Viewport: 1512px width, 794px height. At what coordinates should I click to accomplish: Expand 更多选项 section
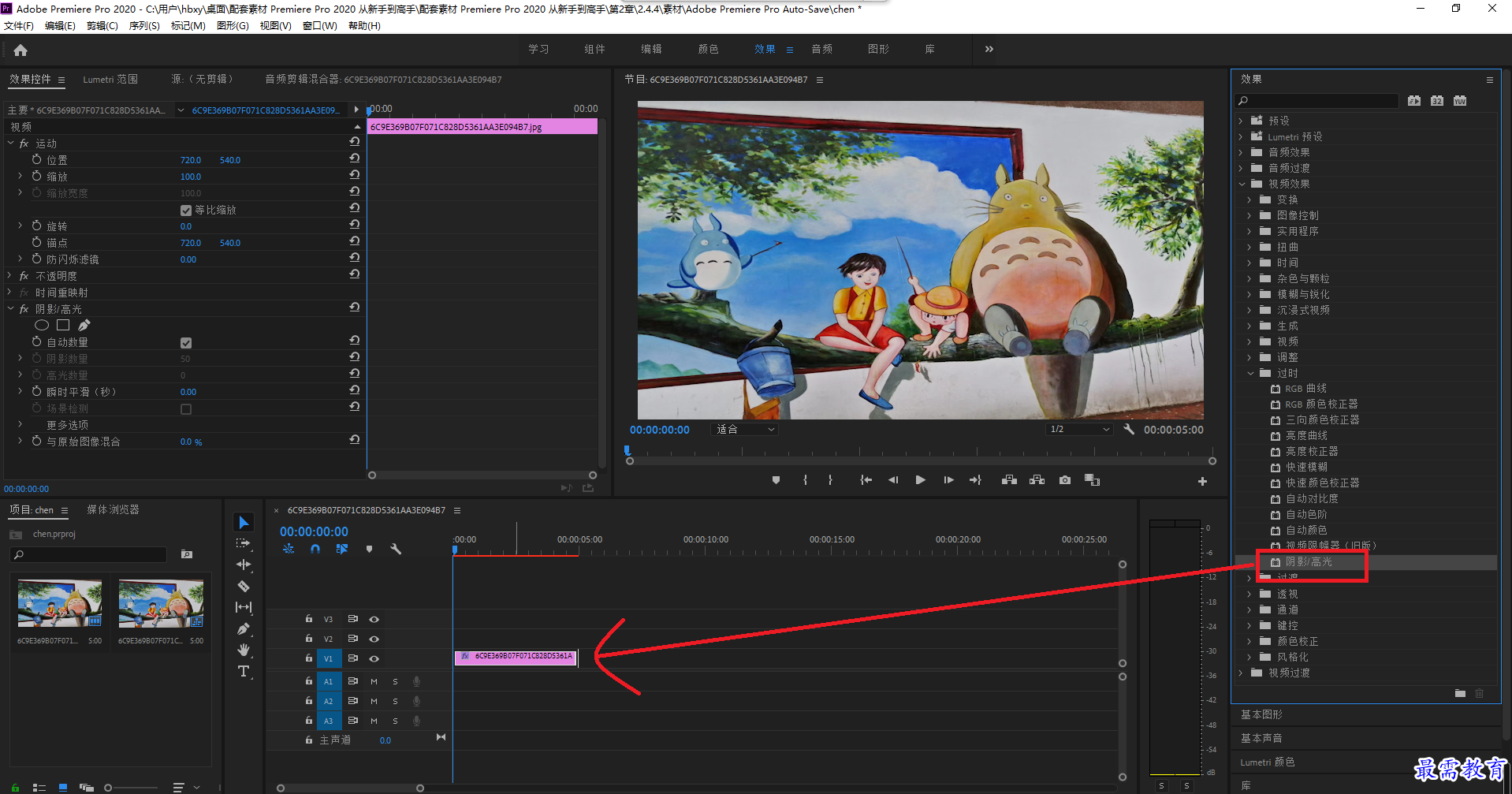click(x=20, y=424)
